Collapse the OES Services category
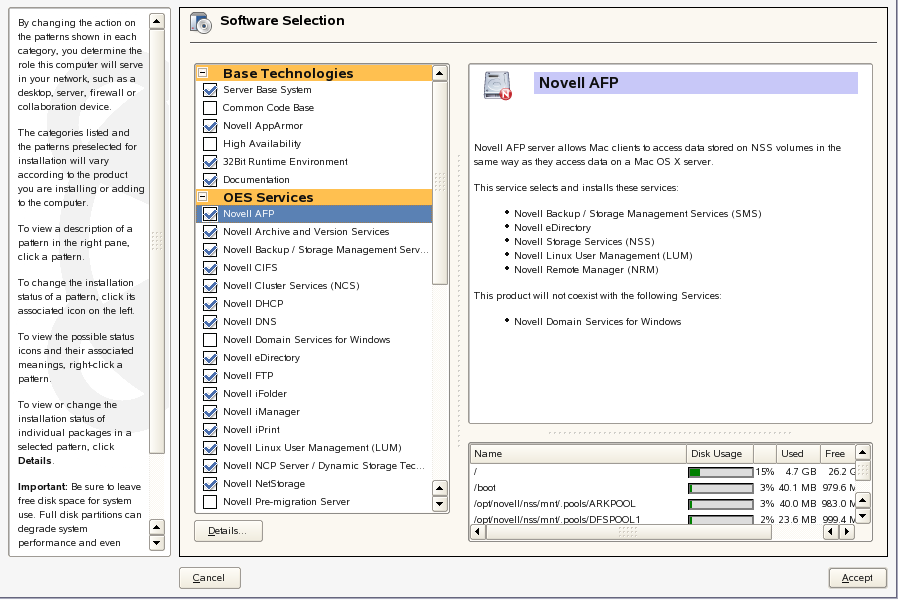 pyautogui.click(x=203, y=197)
